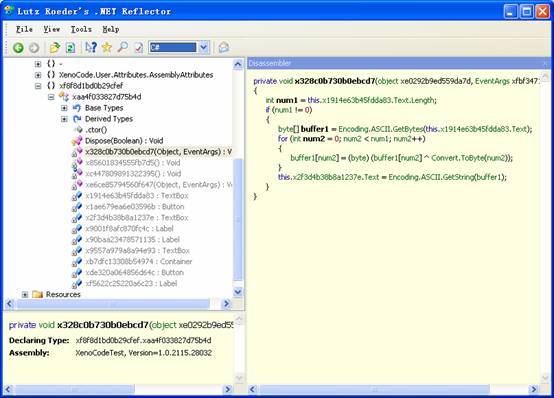This screenshot has height=398, width=554.
Task: Select x9001f8afc870fc4c : Label field
Action: (129, 228)
